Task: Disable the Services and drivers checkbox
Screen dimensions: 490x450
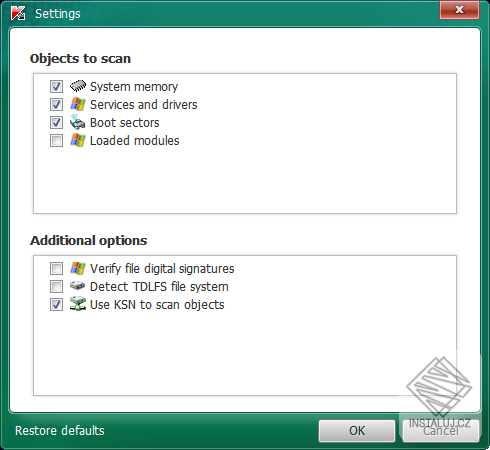Action: pyautogui.click(x=56, y=105)
